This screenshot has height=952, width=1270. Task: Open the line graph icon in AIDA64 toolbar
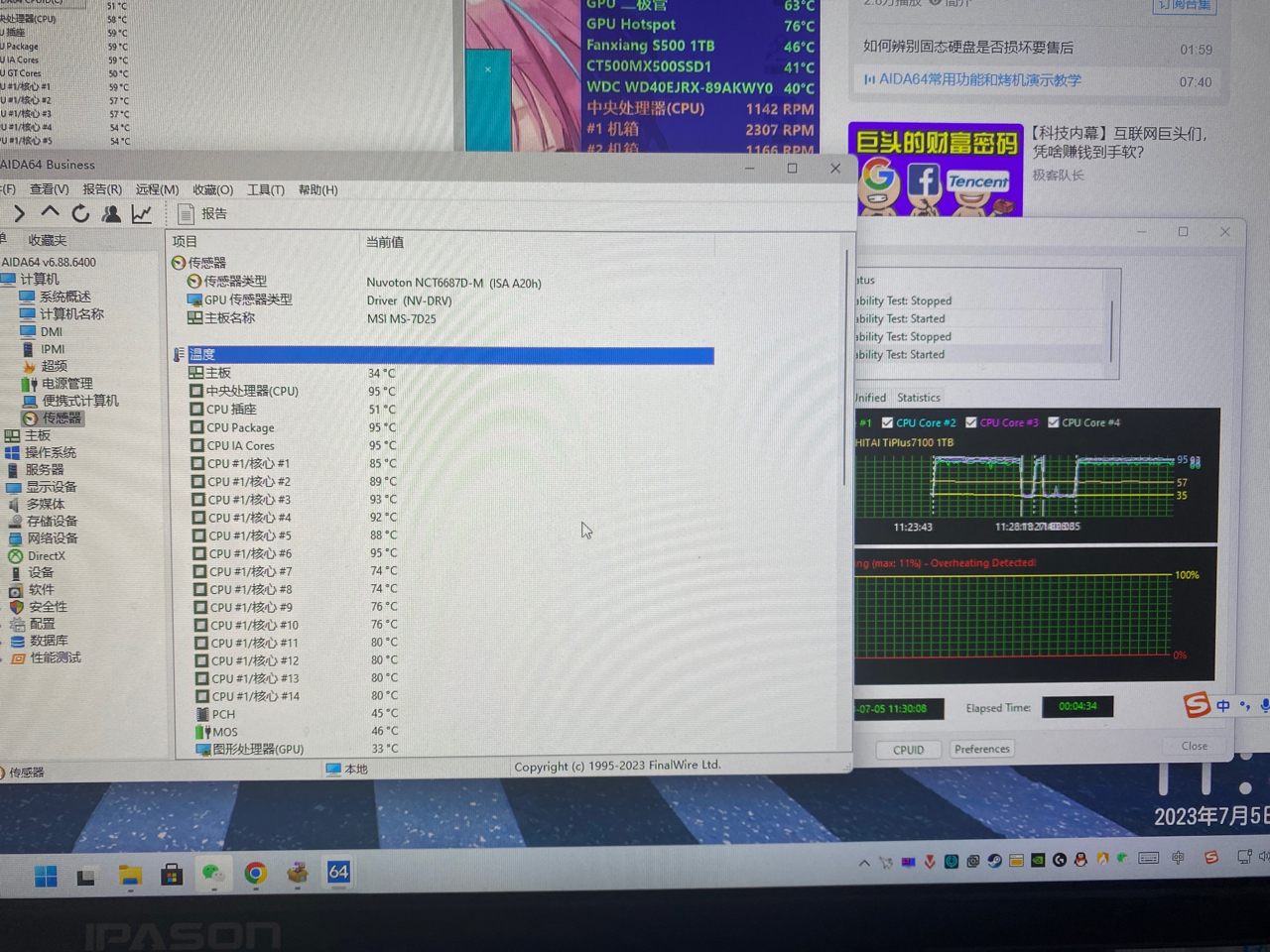pos(141,212)
